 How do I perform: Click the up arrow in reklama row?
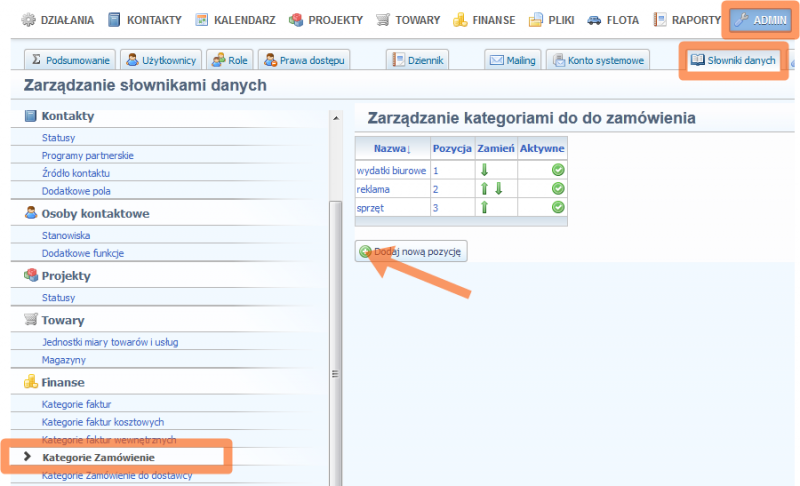(x=484, y=189)
